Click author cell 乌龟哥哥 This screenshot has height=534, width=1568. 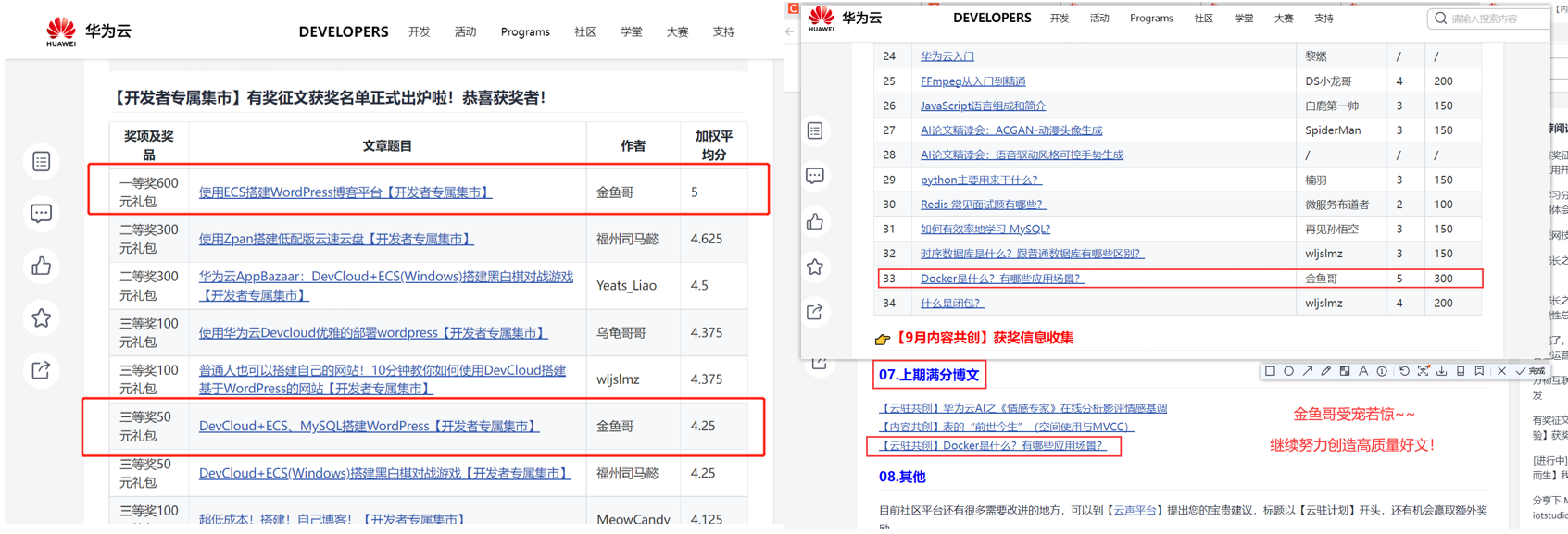coord(621,332)
